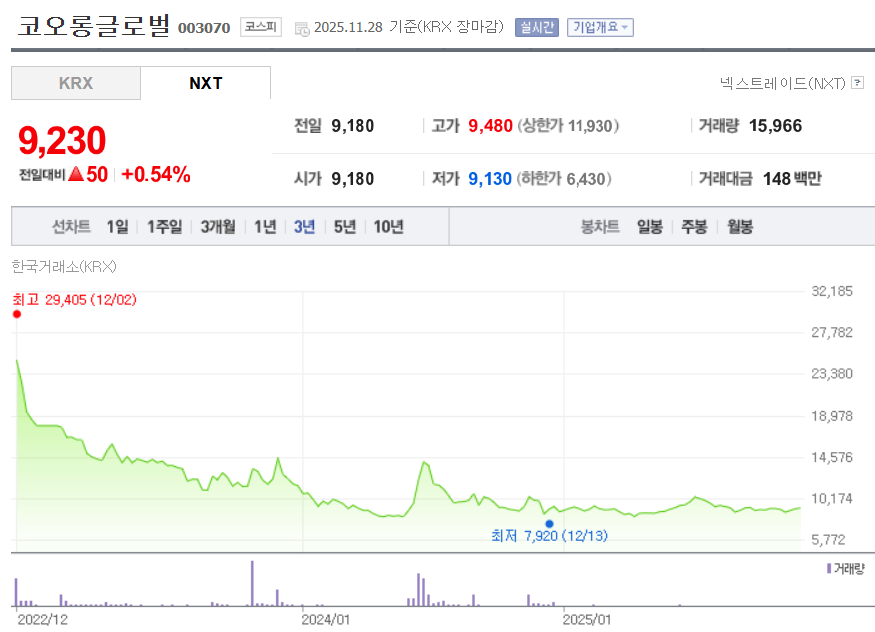Select the 3개월 line chart period
The image size is (875, 632).
tap(218, 226)
